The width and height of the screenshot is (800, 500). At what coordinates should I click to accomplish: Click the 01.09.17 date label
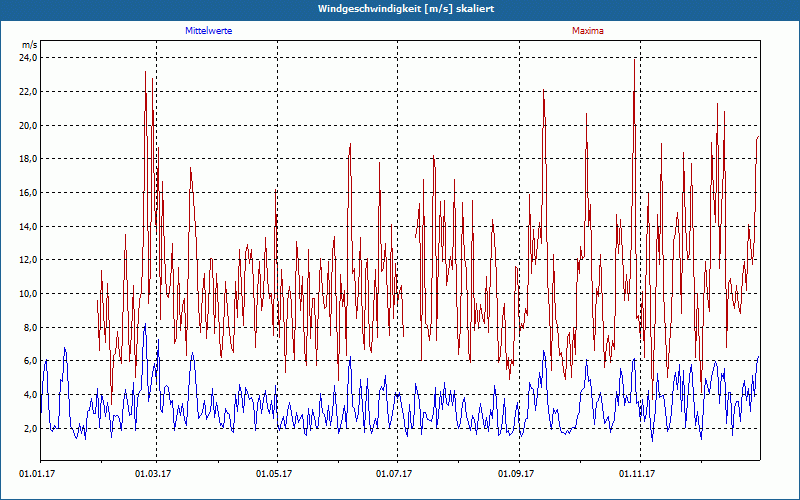[516, 474]
